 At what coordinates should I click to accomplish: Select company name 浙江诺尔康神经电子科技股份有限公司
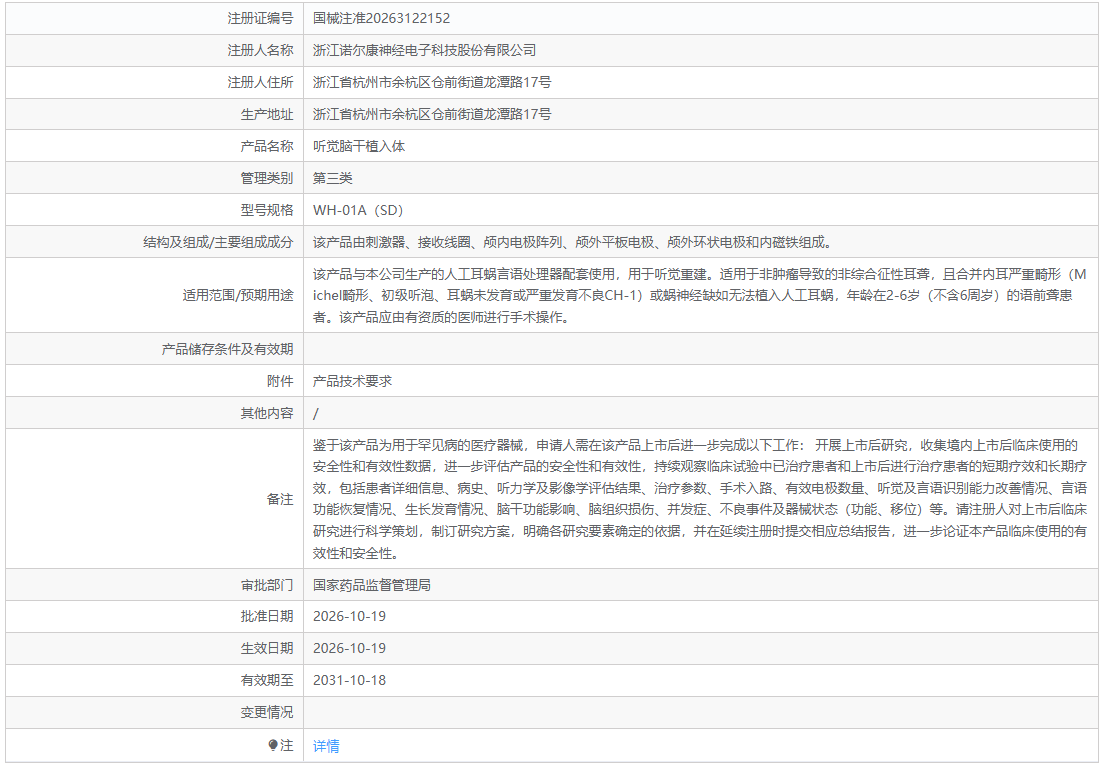tap(424, 50)
